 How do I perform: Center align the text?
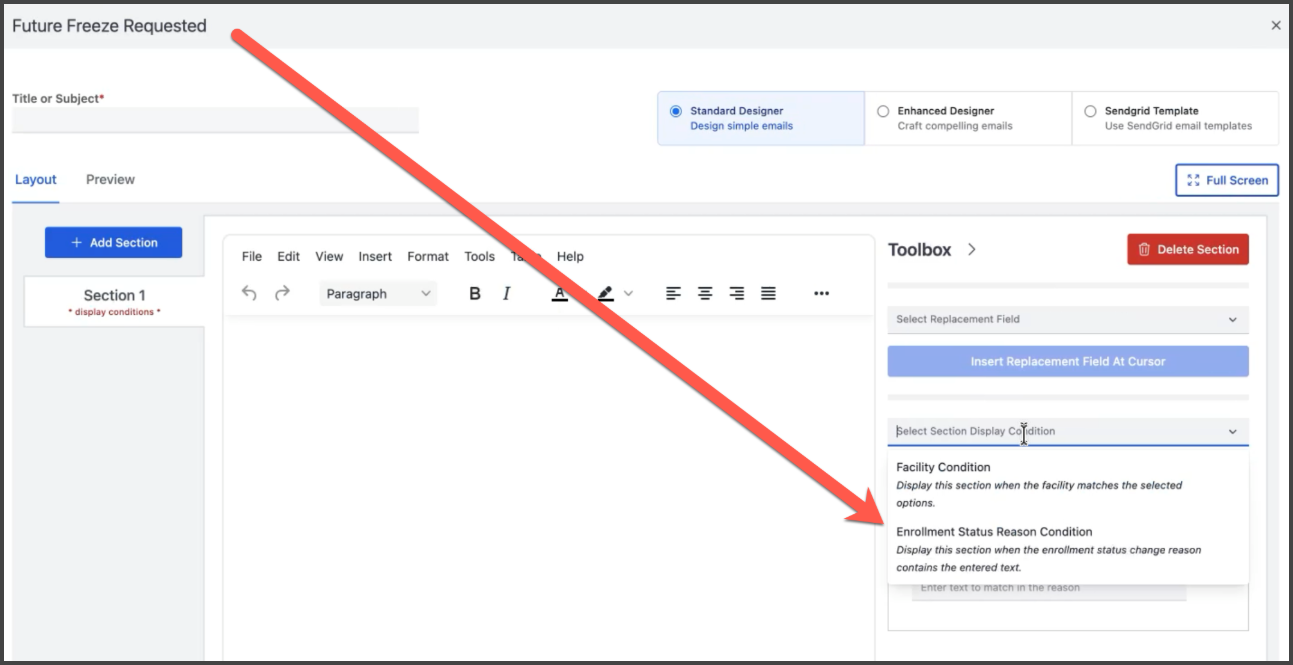click(705, 293)
